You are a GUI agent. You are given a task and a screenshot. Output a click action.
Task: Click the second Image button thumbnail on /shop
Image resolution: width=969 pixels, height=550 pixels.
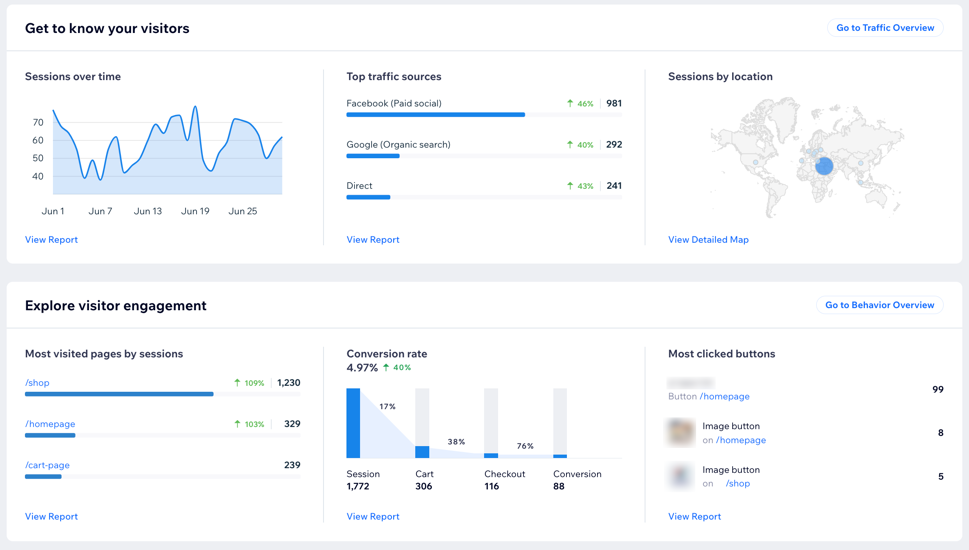tap(681, 476)
